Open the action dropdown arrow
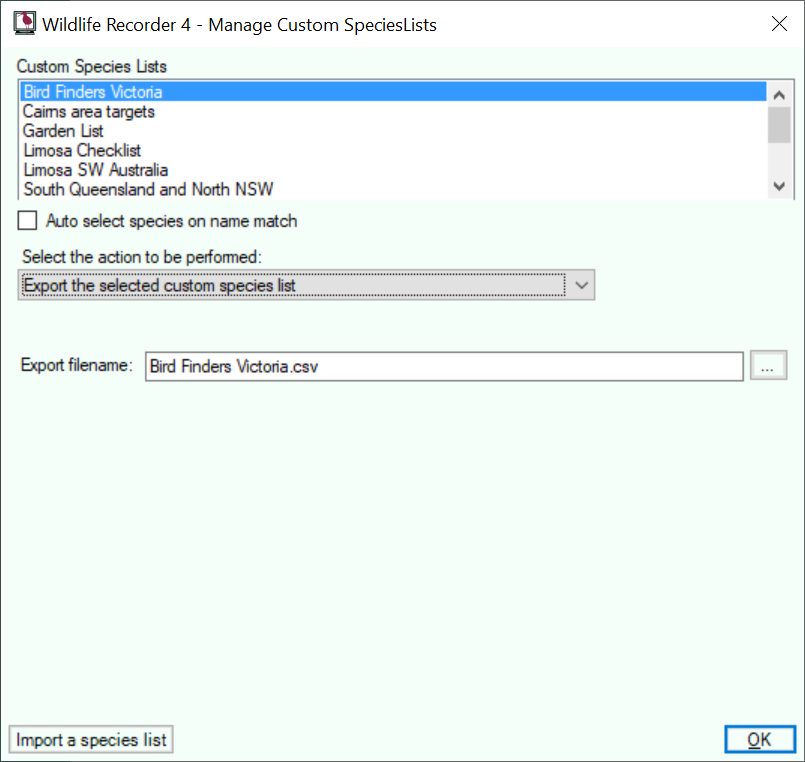Screen dimensions: 805x762 (x=581, y=285)
